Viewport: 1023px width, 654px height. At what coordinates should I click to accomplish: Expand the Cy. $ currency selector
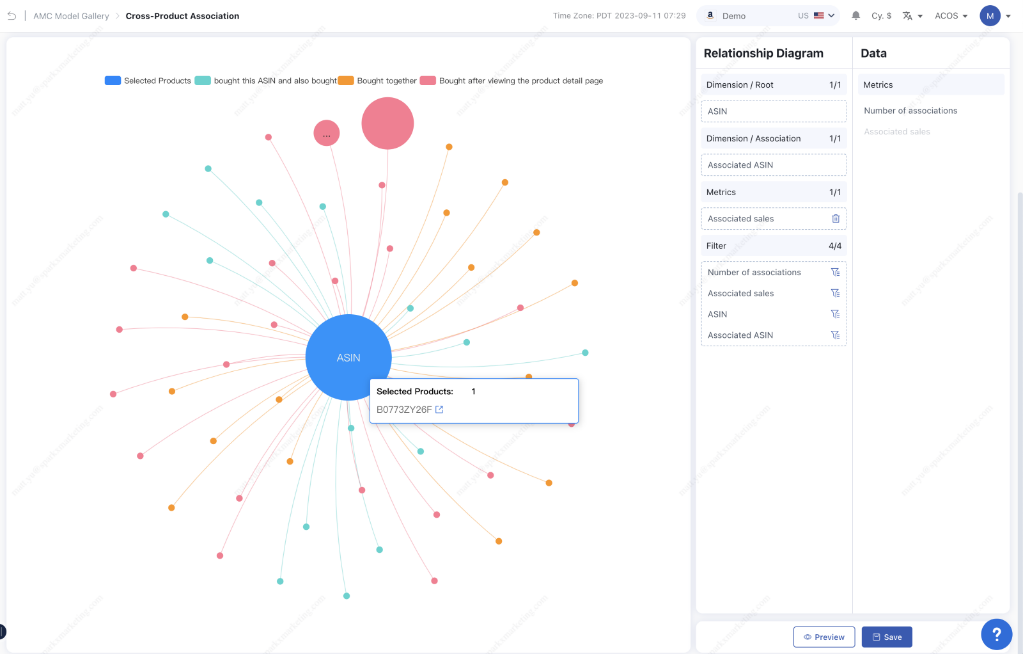click(881, 16)
